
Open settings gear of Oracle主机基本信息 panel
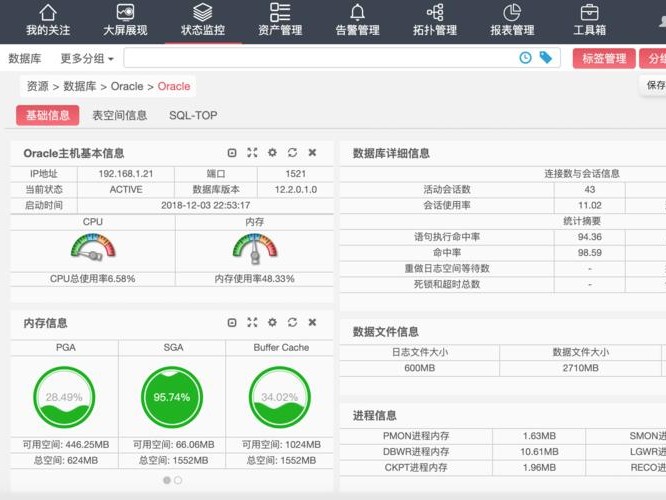tap(272, 153)
